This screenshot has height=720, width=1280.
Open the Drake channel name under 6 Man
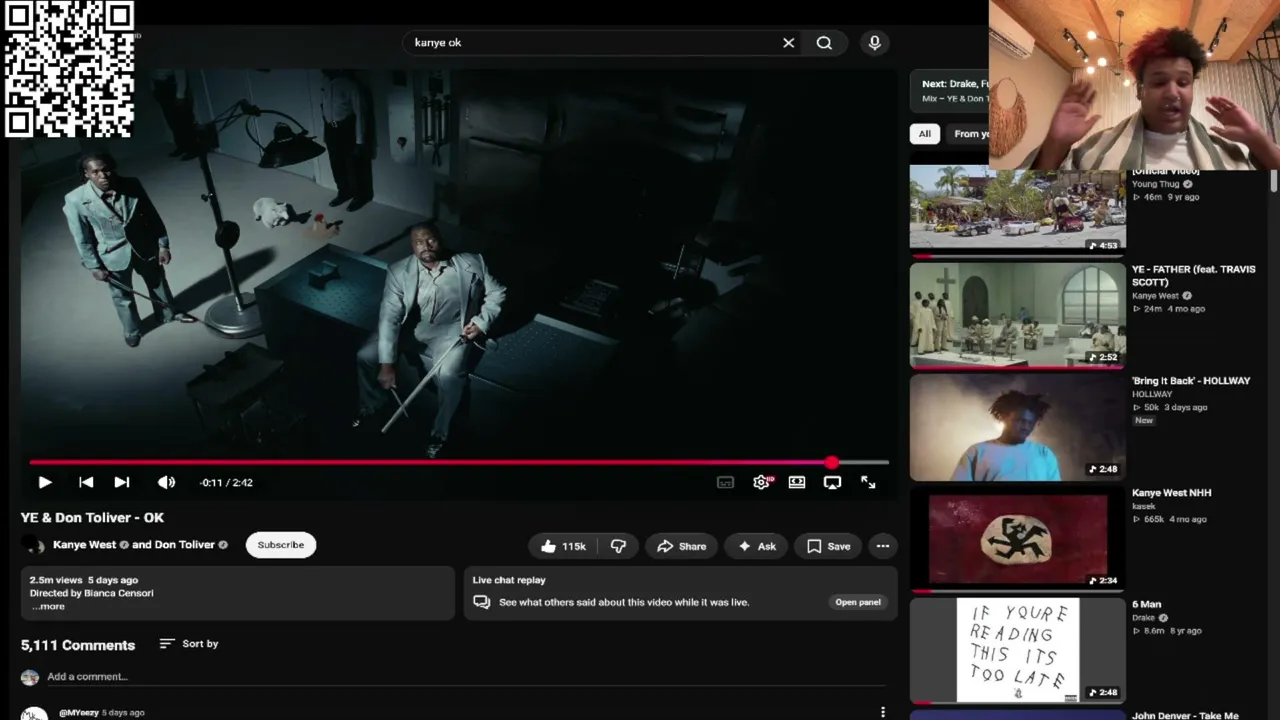click(x=1144, y=618)
